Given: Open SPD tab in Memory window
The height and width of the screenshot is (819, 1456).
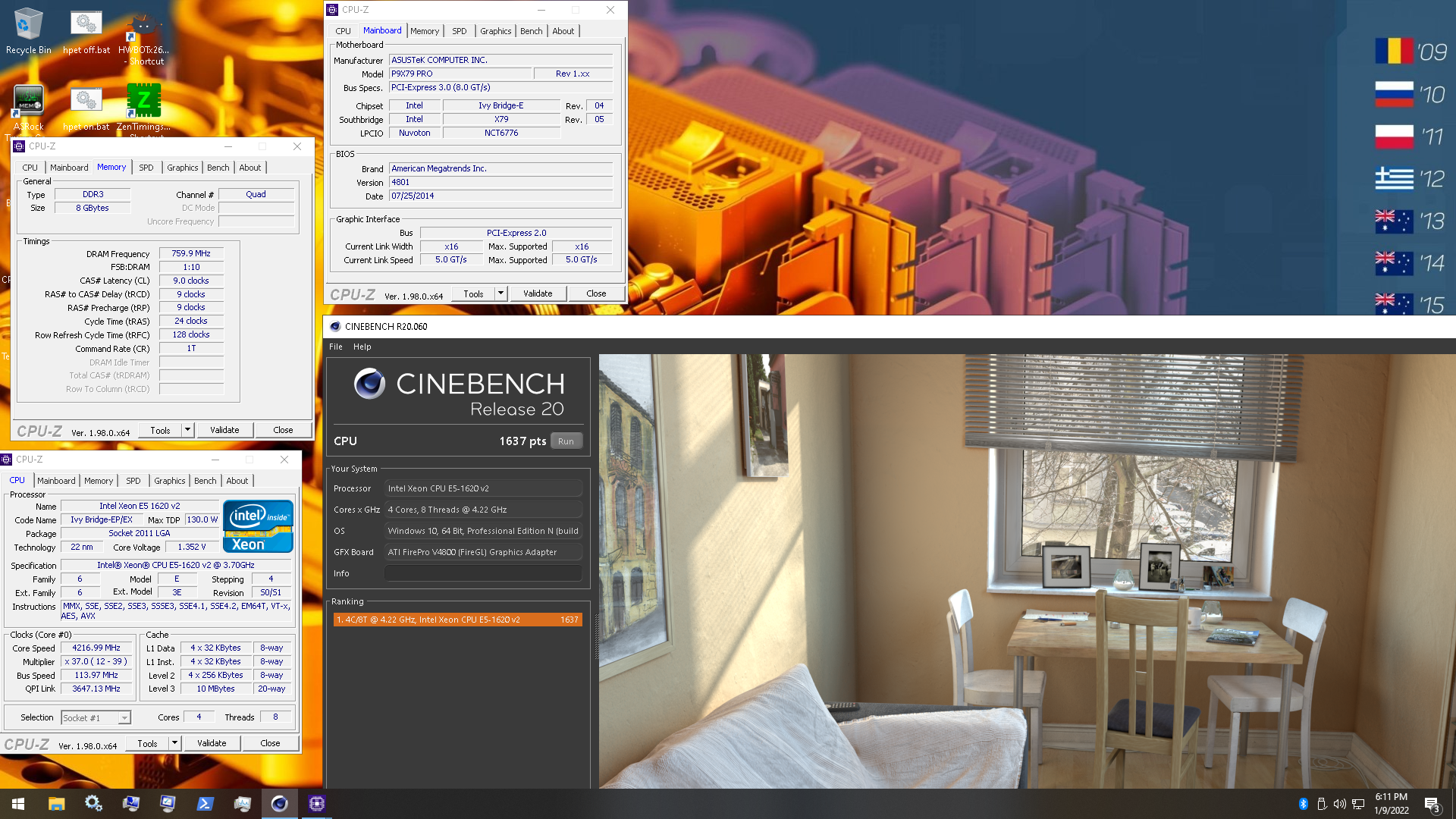Looking at the screenshot, I should (x=146, y=168).
